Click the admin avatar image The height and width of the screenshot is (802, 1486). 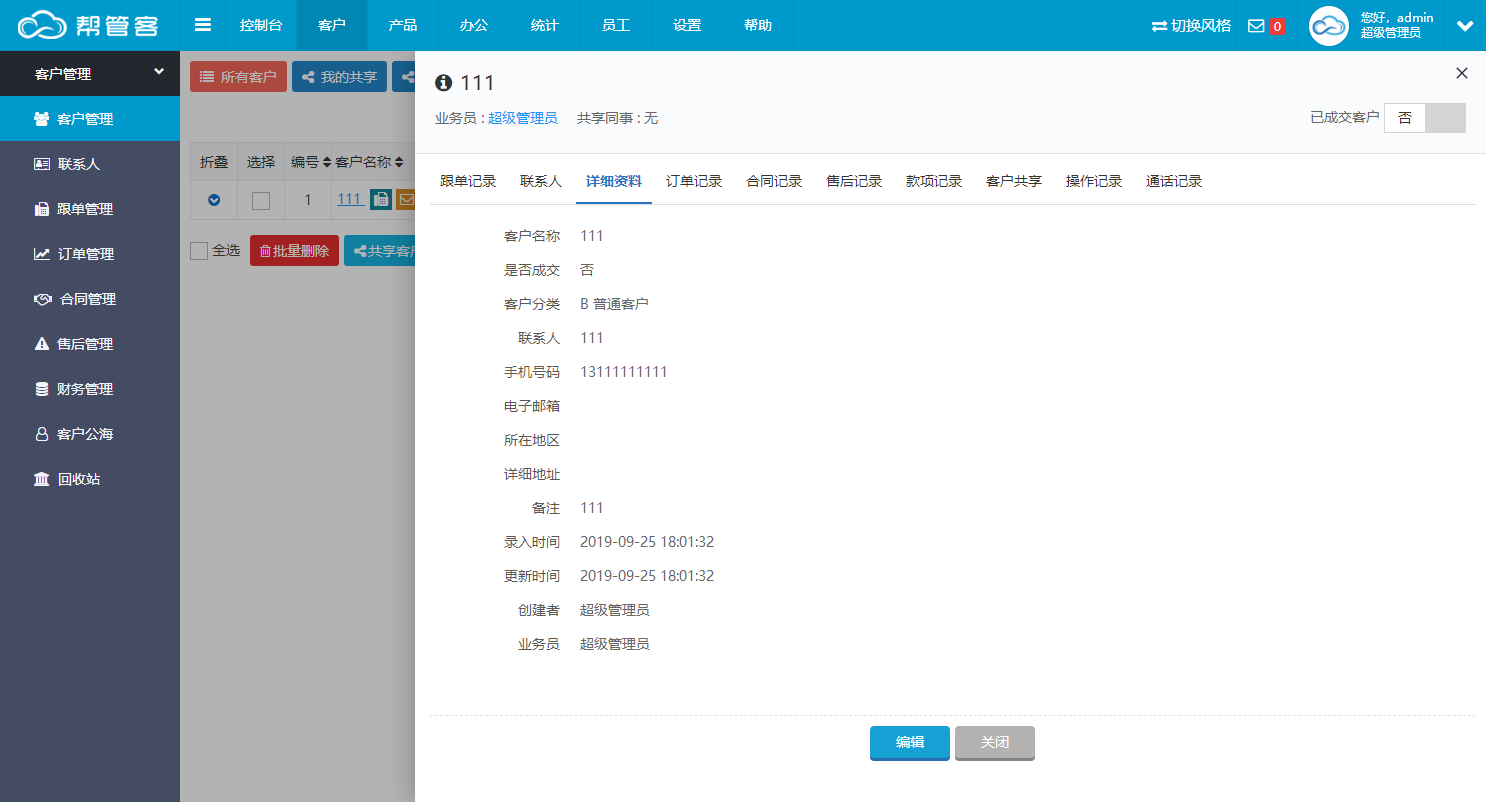point(1329,26)
